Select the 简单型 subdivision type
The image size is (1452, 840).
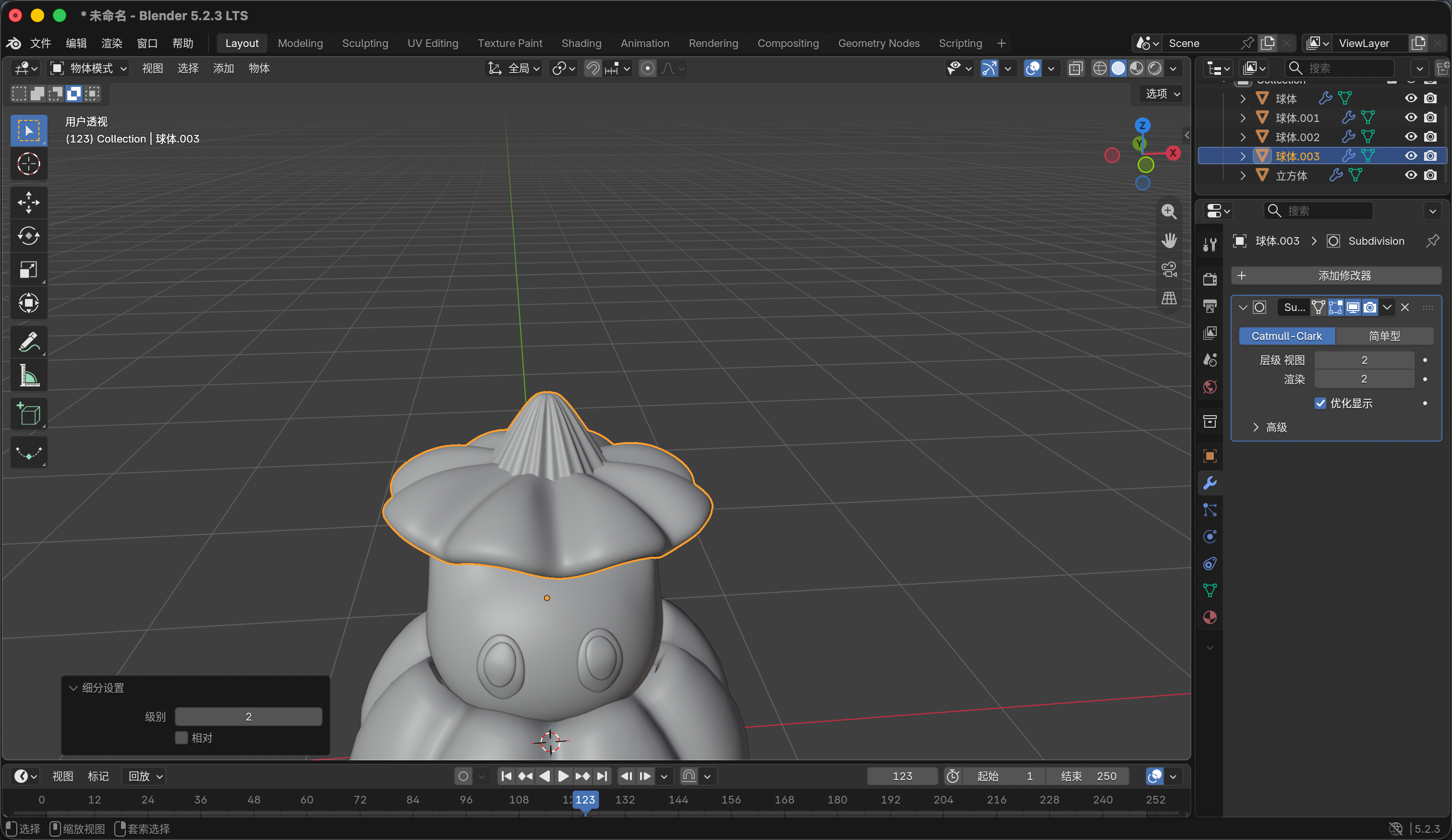1384,336
